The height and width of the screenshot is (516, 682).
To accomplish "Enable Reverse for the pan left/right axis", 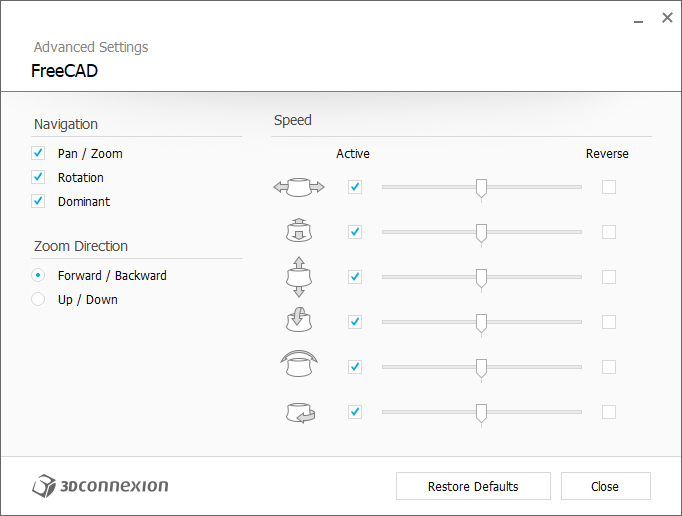I will click(609, 187).
